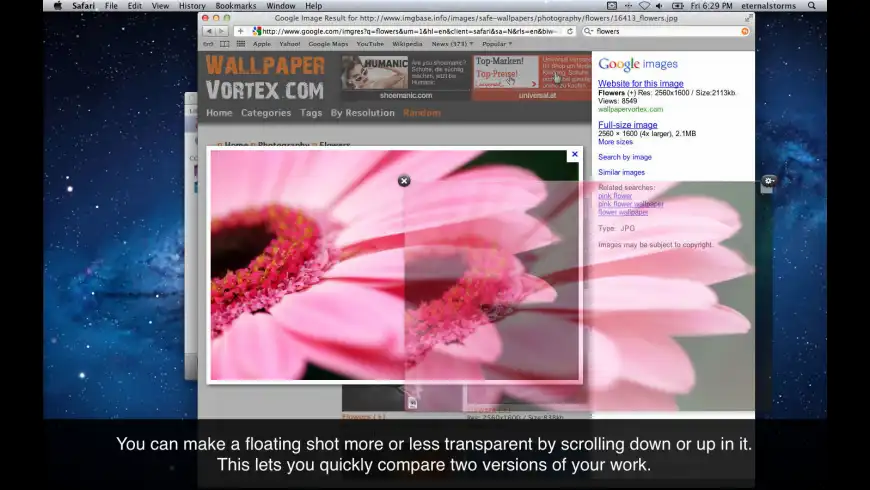Show all bookmarks book icon
870x490 pixels.
pyautogui.click(x=224, y=44)
